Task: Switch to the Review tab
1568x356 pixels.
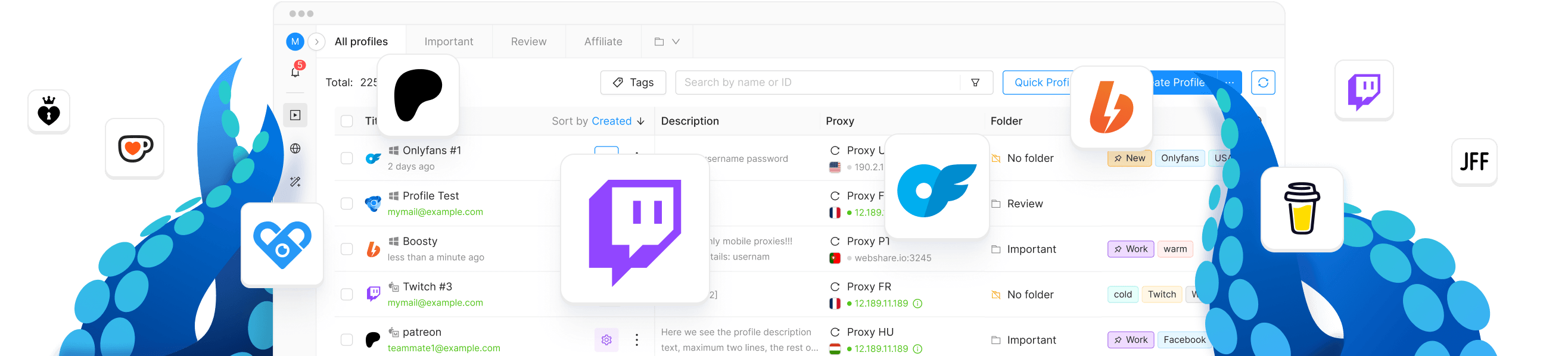Action: click(x=528, y=42)
